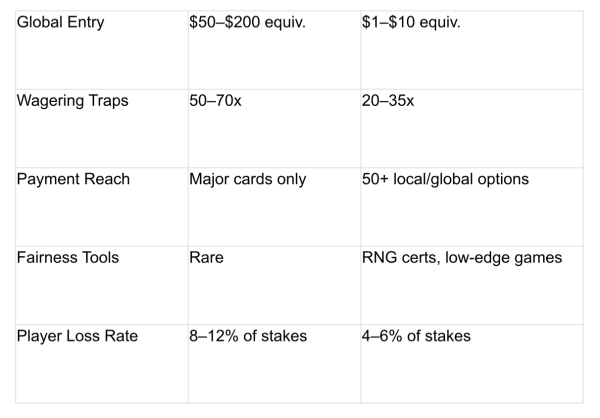Select the Major cards only cell
Viewport: 600px width, 418px height.
(274, 207)
